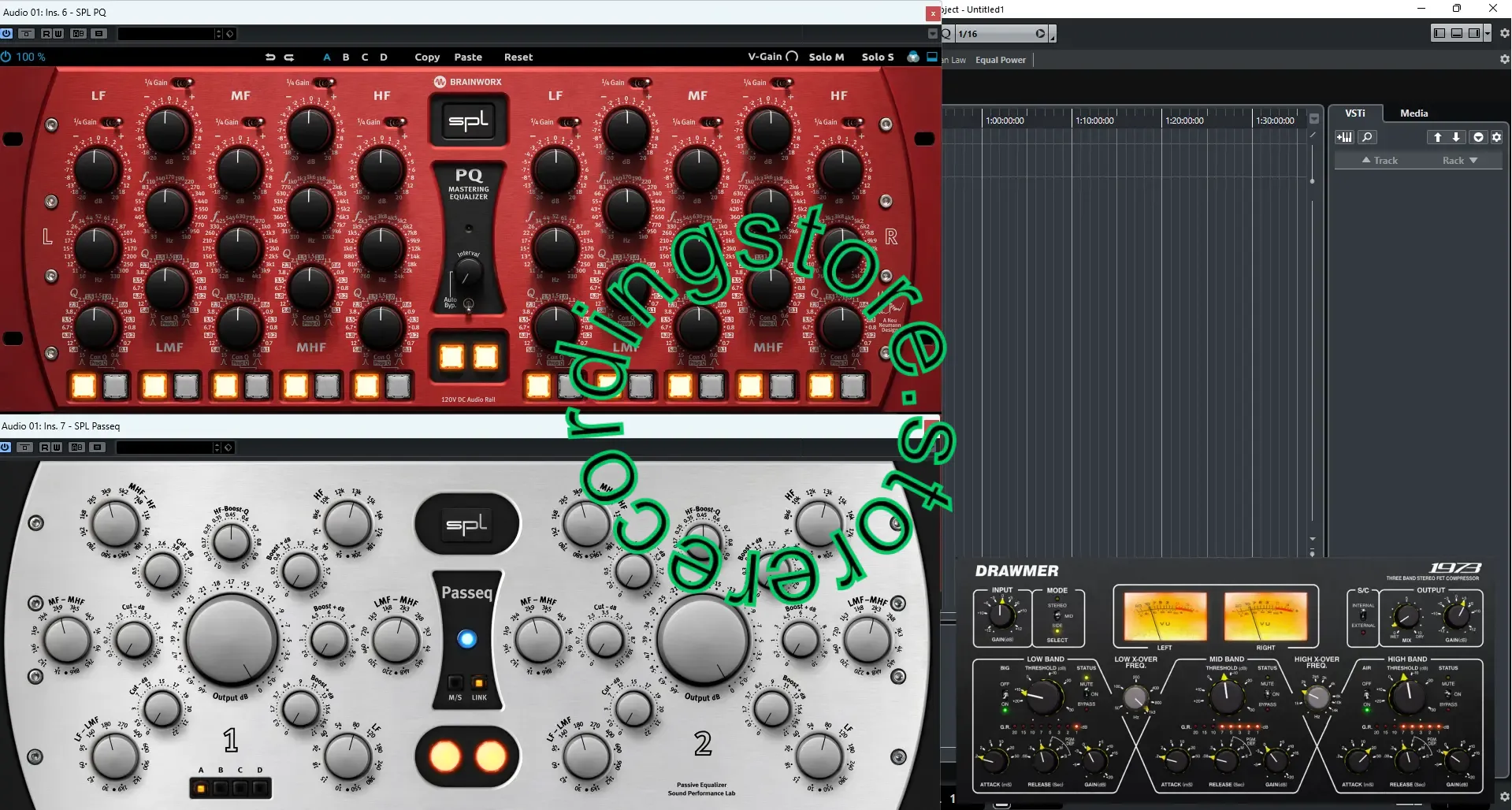Image resolution: width=1512 pixels, height=810 pixels.
Task: Adjust the channel 1 Output dB knob on the Passeq
Action: pyautogui.click(x=232, y=639)
